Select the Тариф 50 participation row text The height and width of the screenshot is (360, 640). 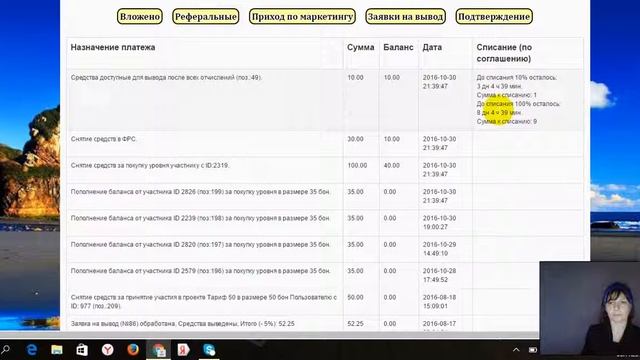point(204,302)
